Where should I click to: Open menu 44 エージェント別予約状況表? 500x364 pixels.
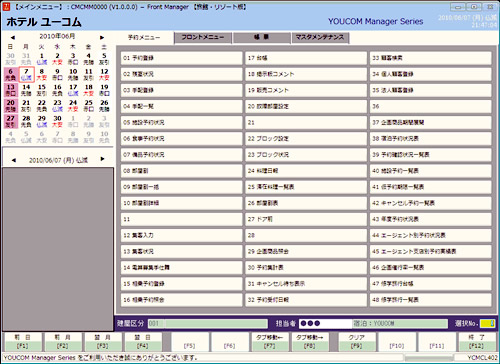431,235
